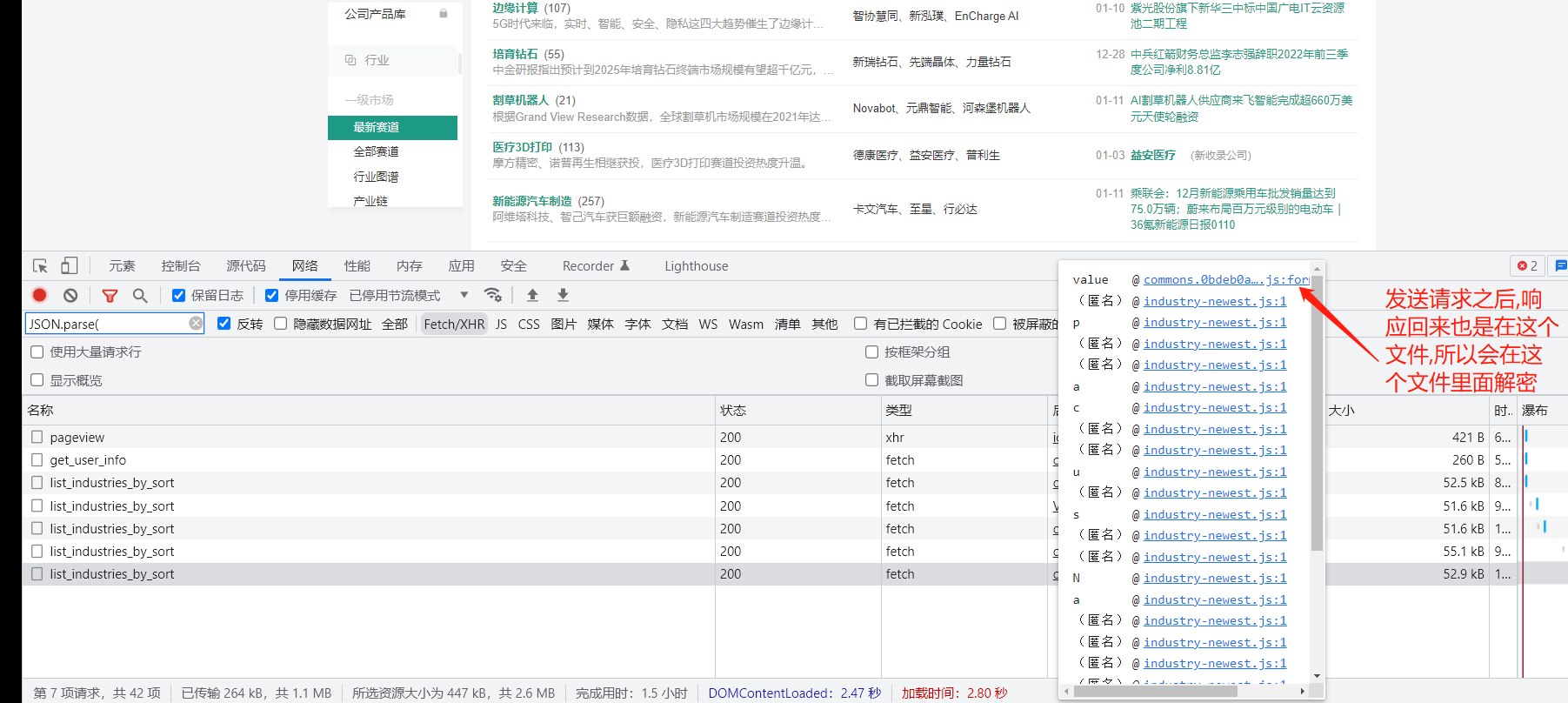1568x703 pixels.
Task: Click the lock icon beside 公司产品库
Action: click(444, 14)
